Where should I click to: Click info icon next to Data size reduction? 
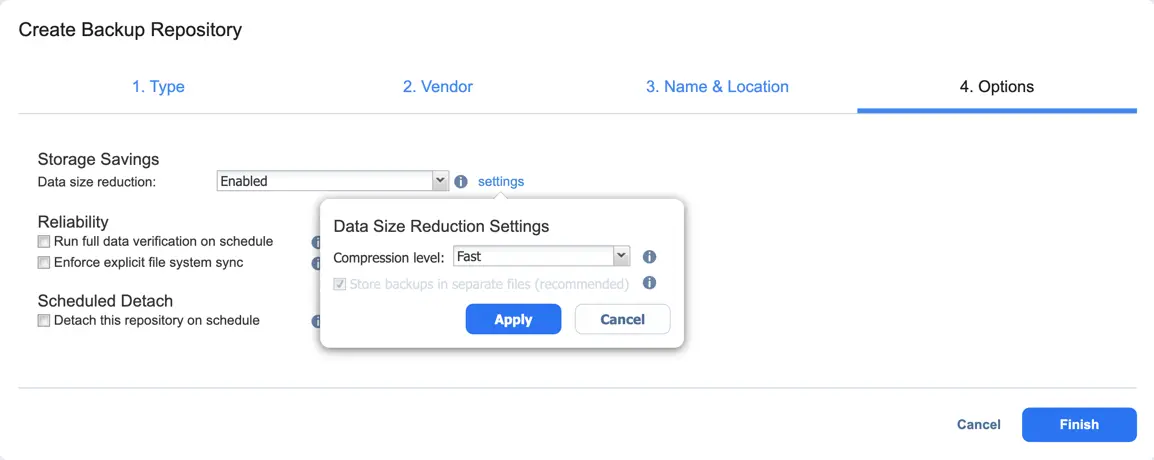tap(461, 181)
